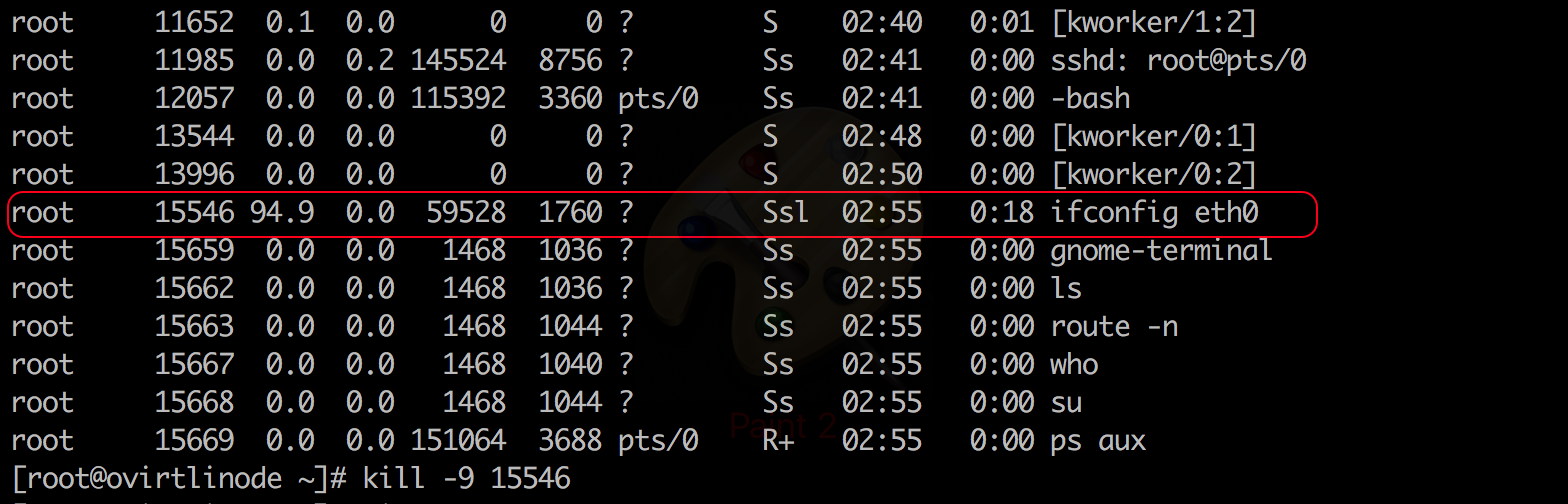Select the 59528 VSZ value
The width and height of the screenshot is (1568, 504).
(x=466, y=212)
